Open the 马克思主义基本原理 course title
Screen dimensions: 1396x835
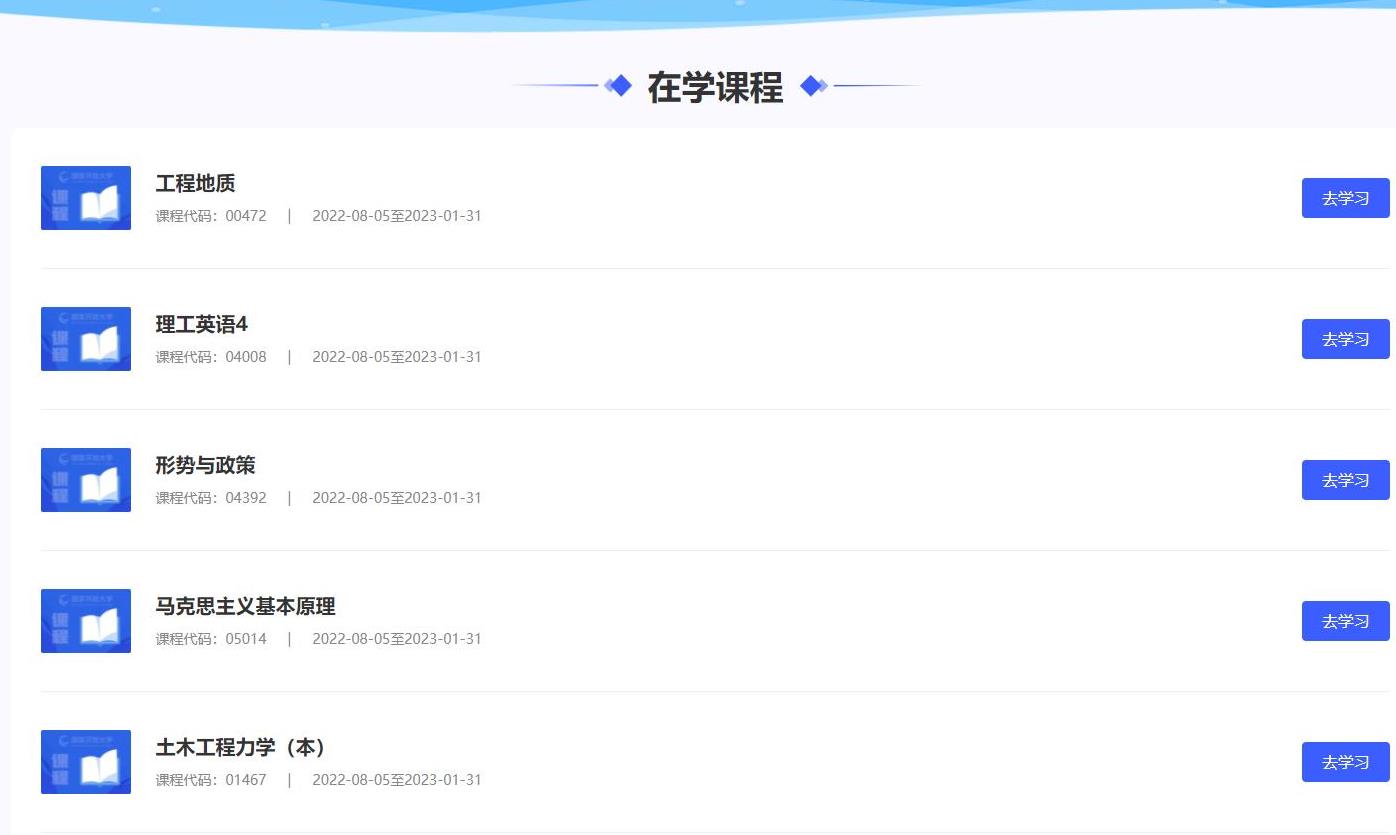click(246, 607)
